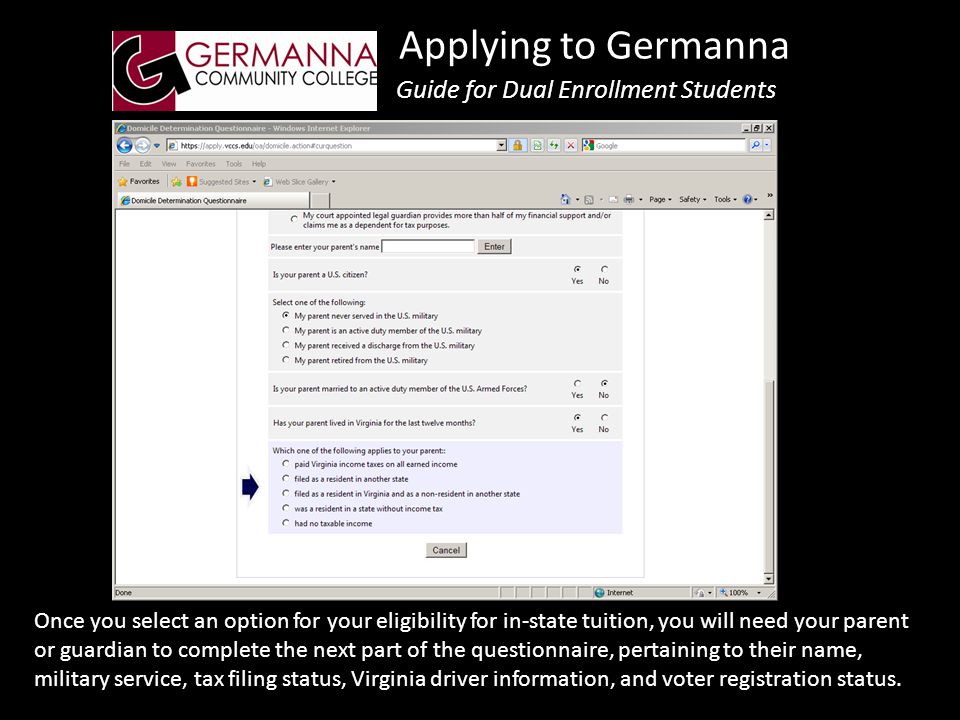Open the Safety command bar menu
Screen dimensions: 960x720
(692, 200)
